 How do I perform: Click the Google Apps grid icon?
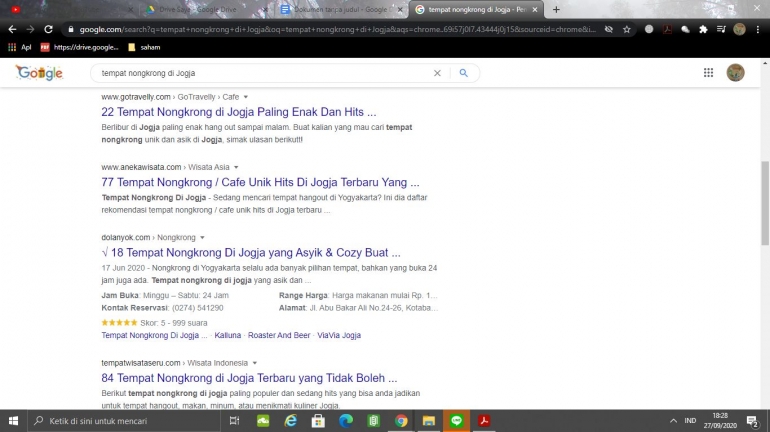point(708,73)
